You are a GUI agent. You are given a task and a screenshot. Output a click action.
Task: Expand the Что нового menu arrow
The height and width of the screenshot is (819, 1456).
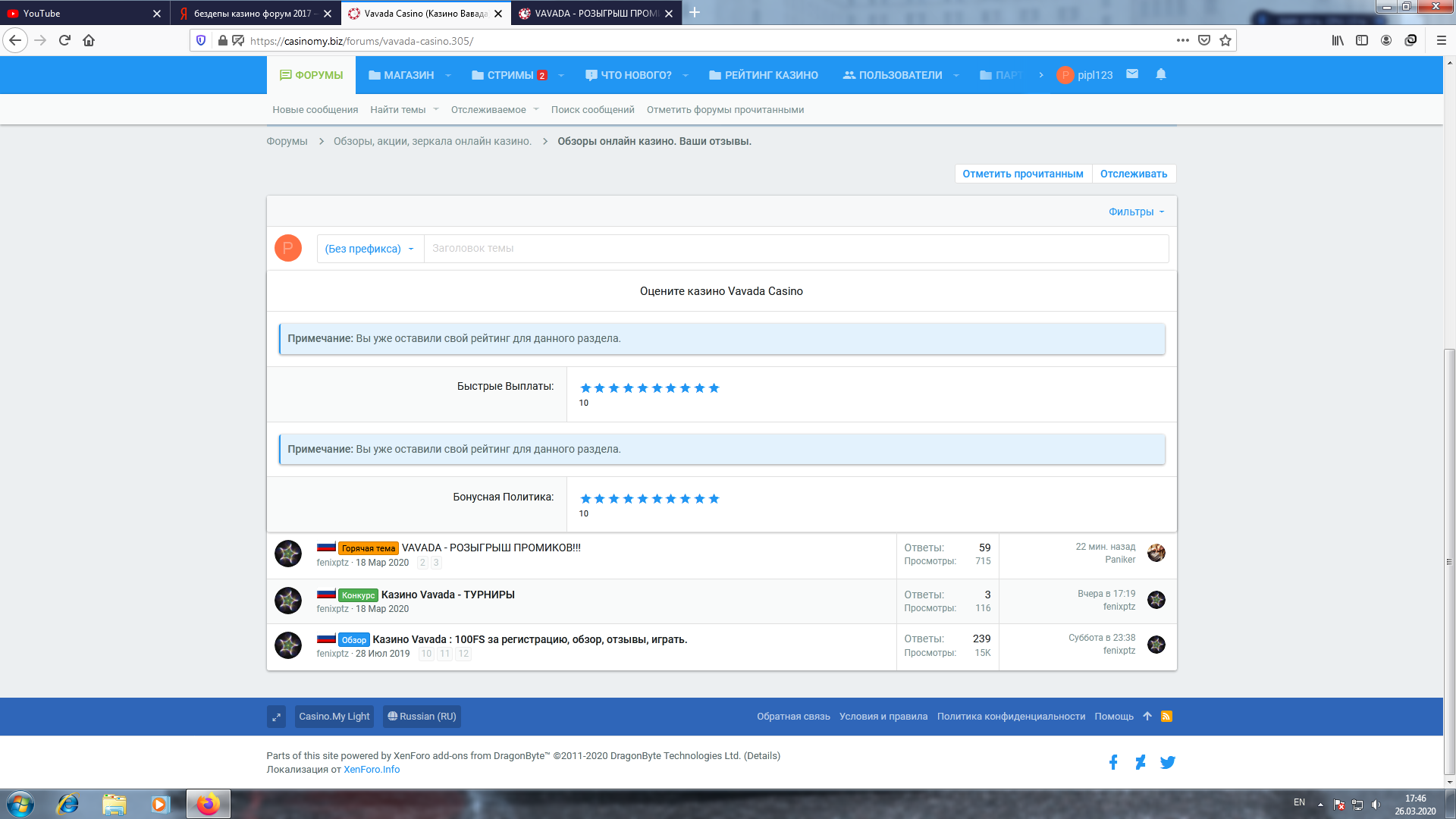(686, 75)
